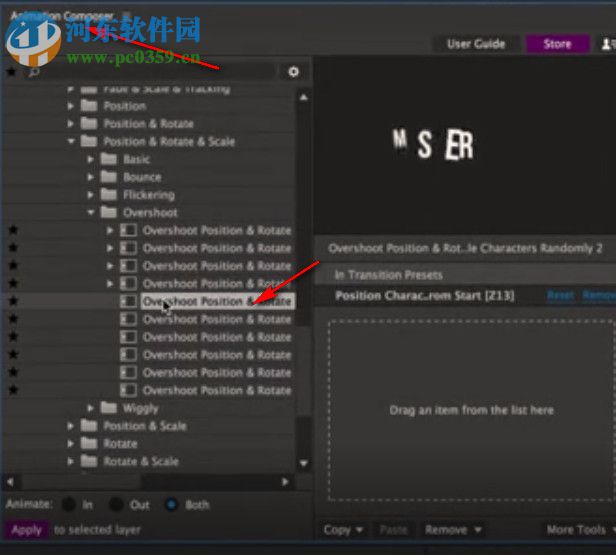Select the Both animate radio button
This screenshot has height=555, width=616.
pyautogui.click(x=171, y=504)
